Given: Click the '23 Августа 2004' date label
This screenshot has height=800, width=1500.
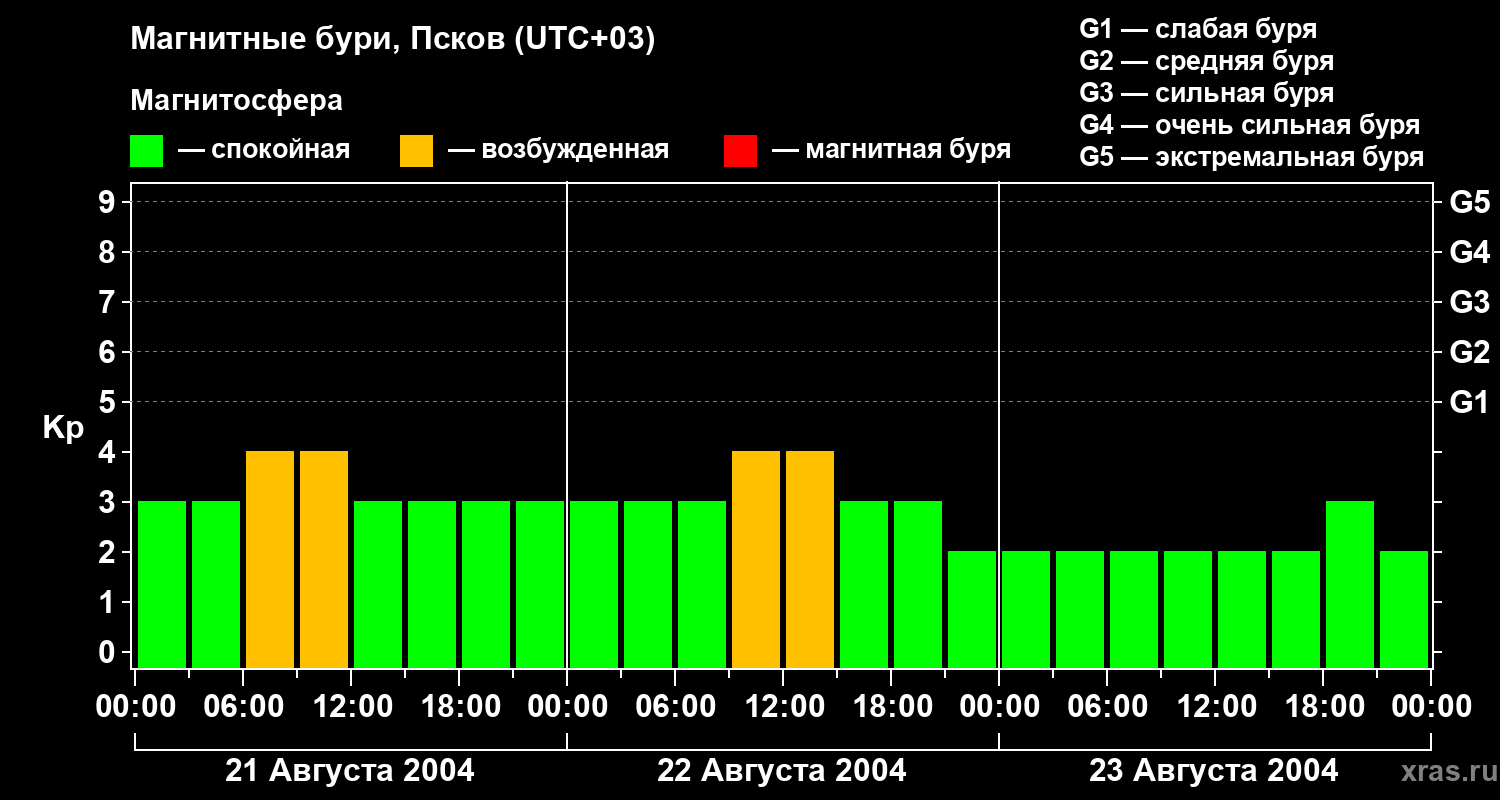Looking at the screenshot, I should (1213, 771).
